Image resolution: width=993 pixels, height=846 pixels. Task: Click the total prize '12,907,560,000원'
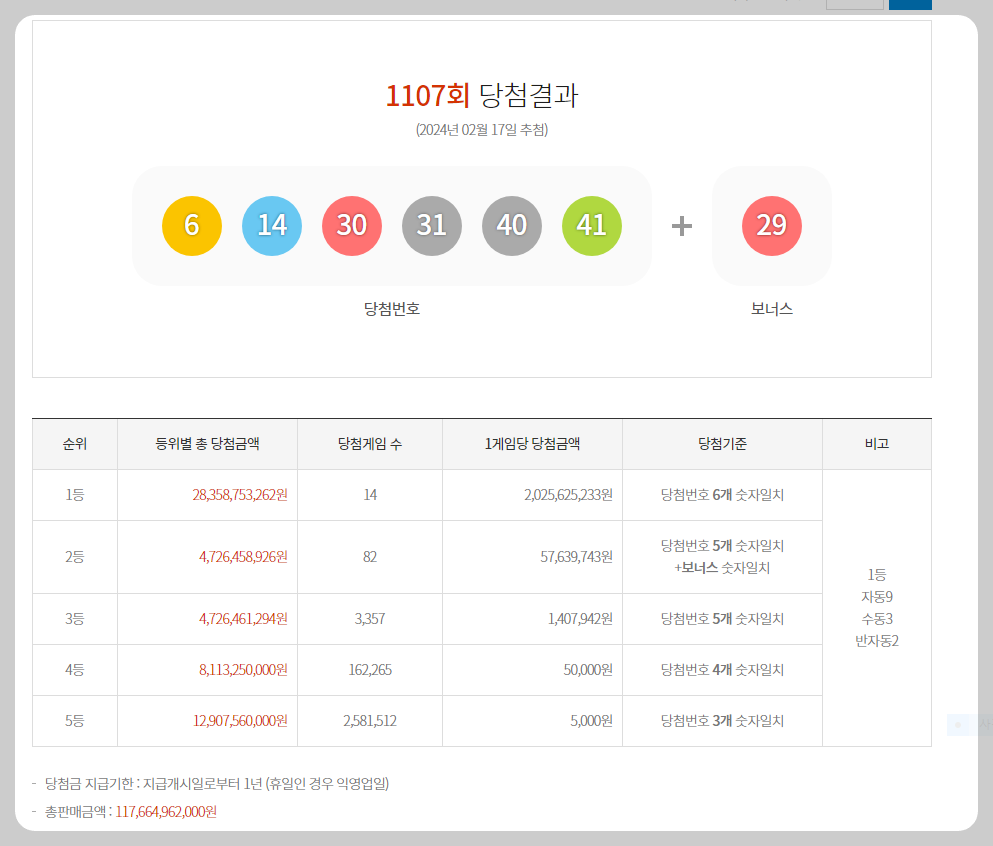241,721
